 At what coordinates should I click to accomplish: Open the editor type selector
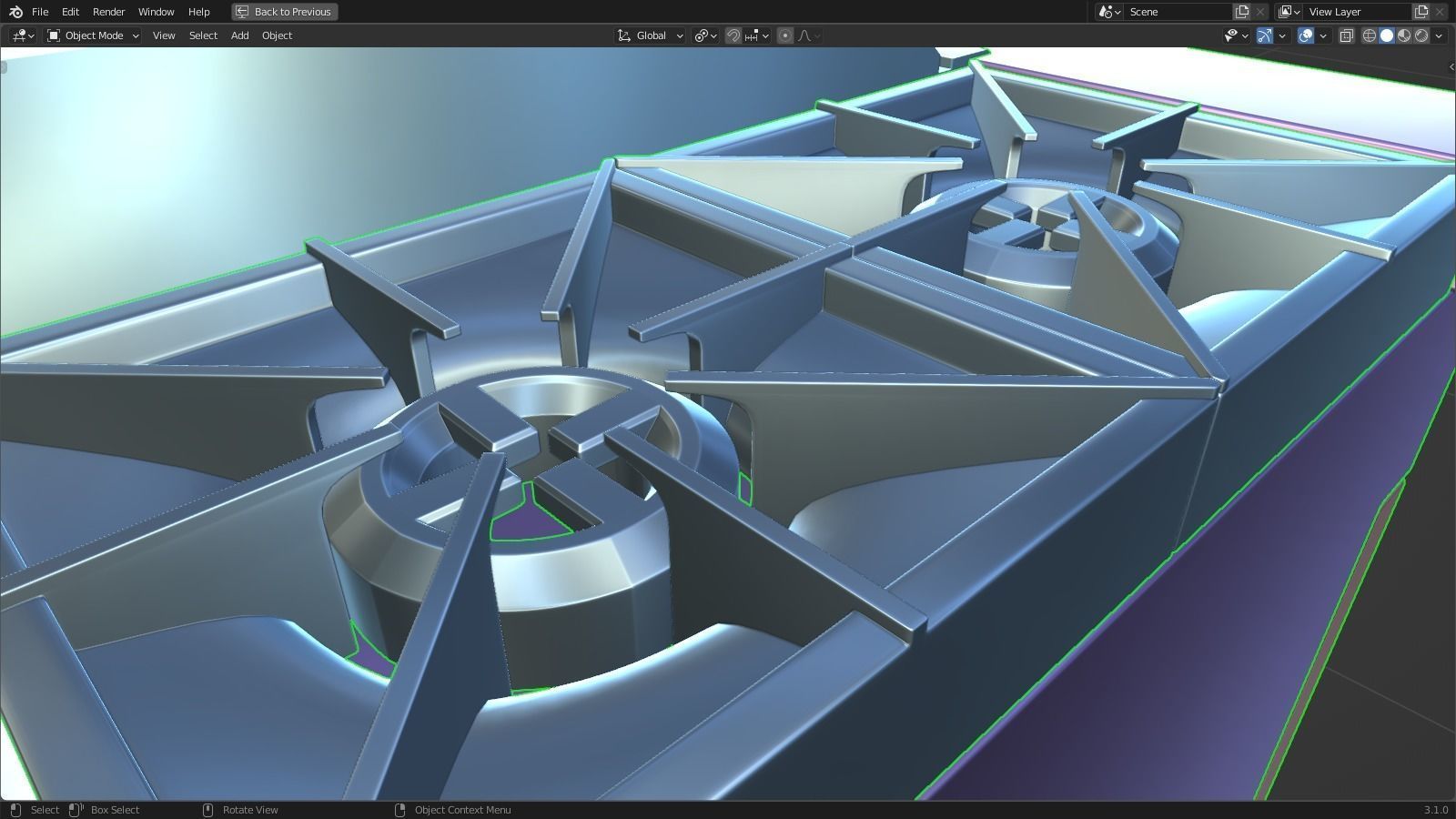click(23, 35)
